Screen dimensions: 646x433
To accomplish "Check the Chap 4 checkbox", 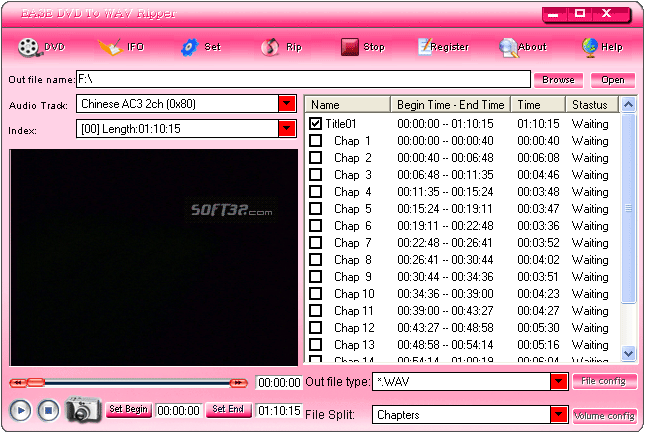I will tap(316, 192).
